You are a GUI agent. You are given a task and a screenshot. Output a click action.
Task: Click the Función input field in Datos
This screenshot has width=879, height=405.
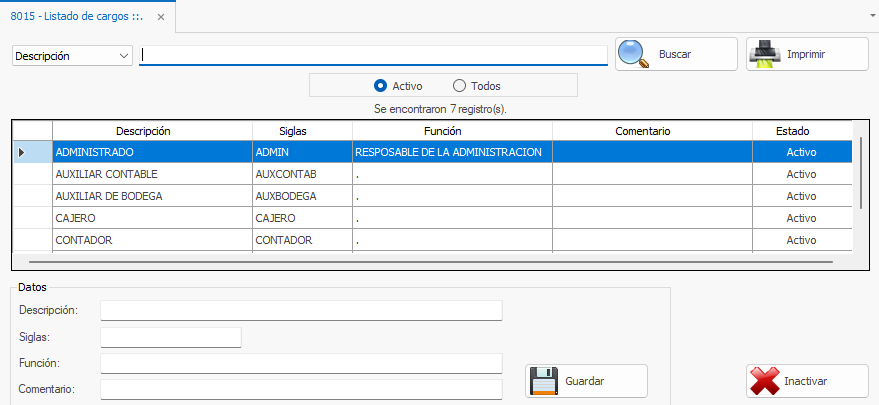click(301, 363)
